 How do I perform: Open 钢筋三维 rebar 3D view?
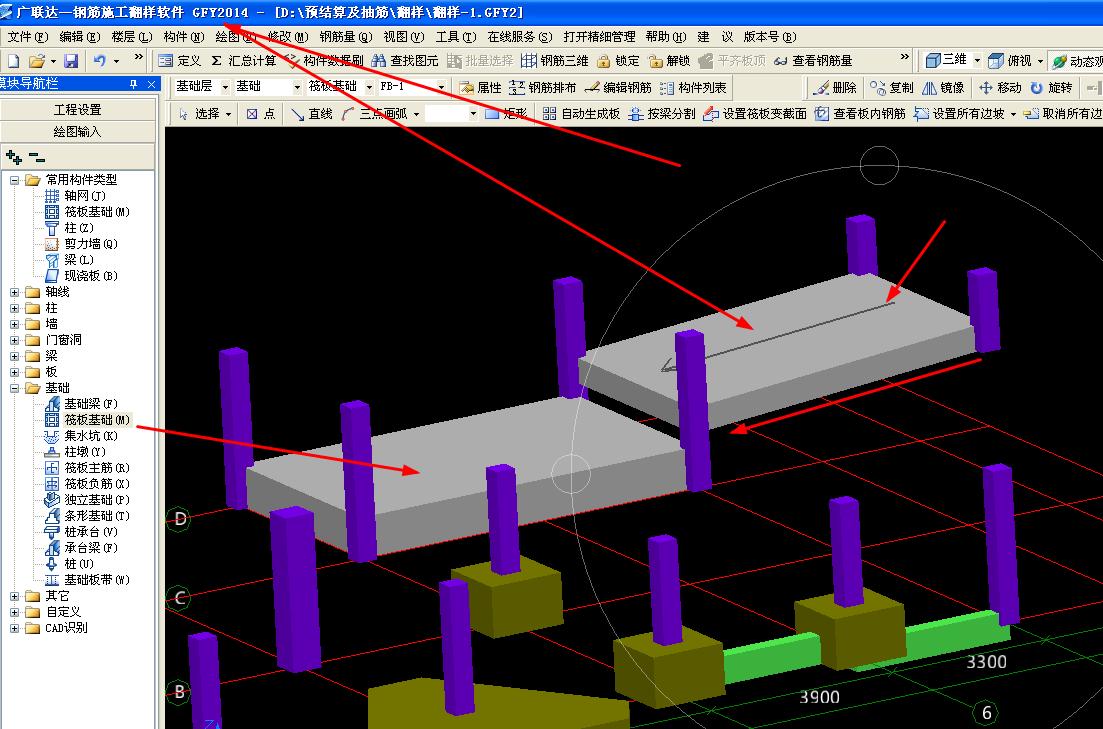(555, 61)
